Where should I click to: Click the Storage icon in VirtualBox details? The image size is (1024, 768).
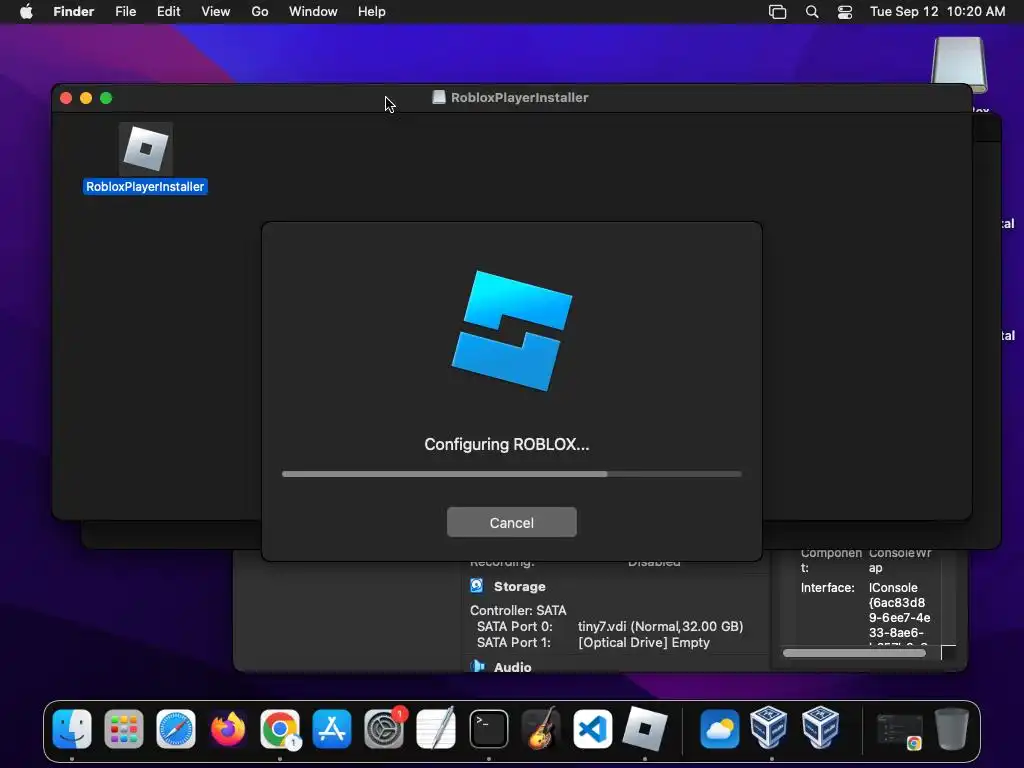(x=477, y=586)
